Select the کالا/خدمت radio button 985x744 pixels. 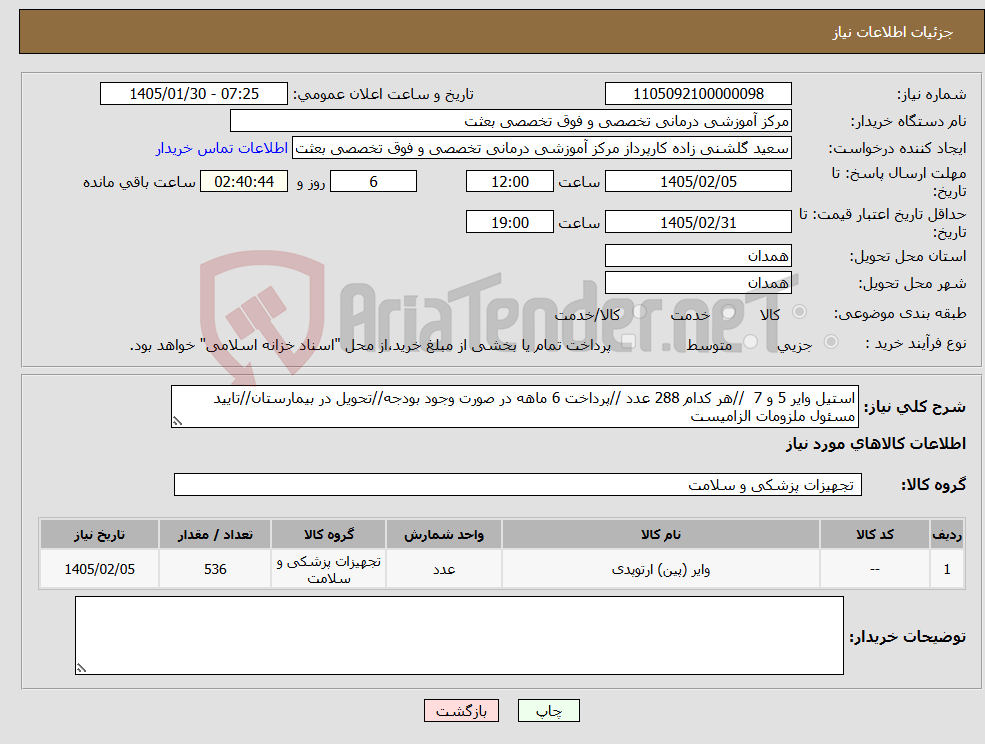click(639, 311)
